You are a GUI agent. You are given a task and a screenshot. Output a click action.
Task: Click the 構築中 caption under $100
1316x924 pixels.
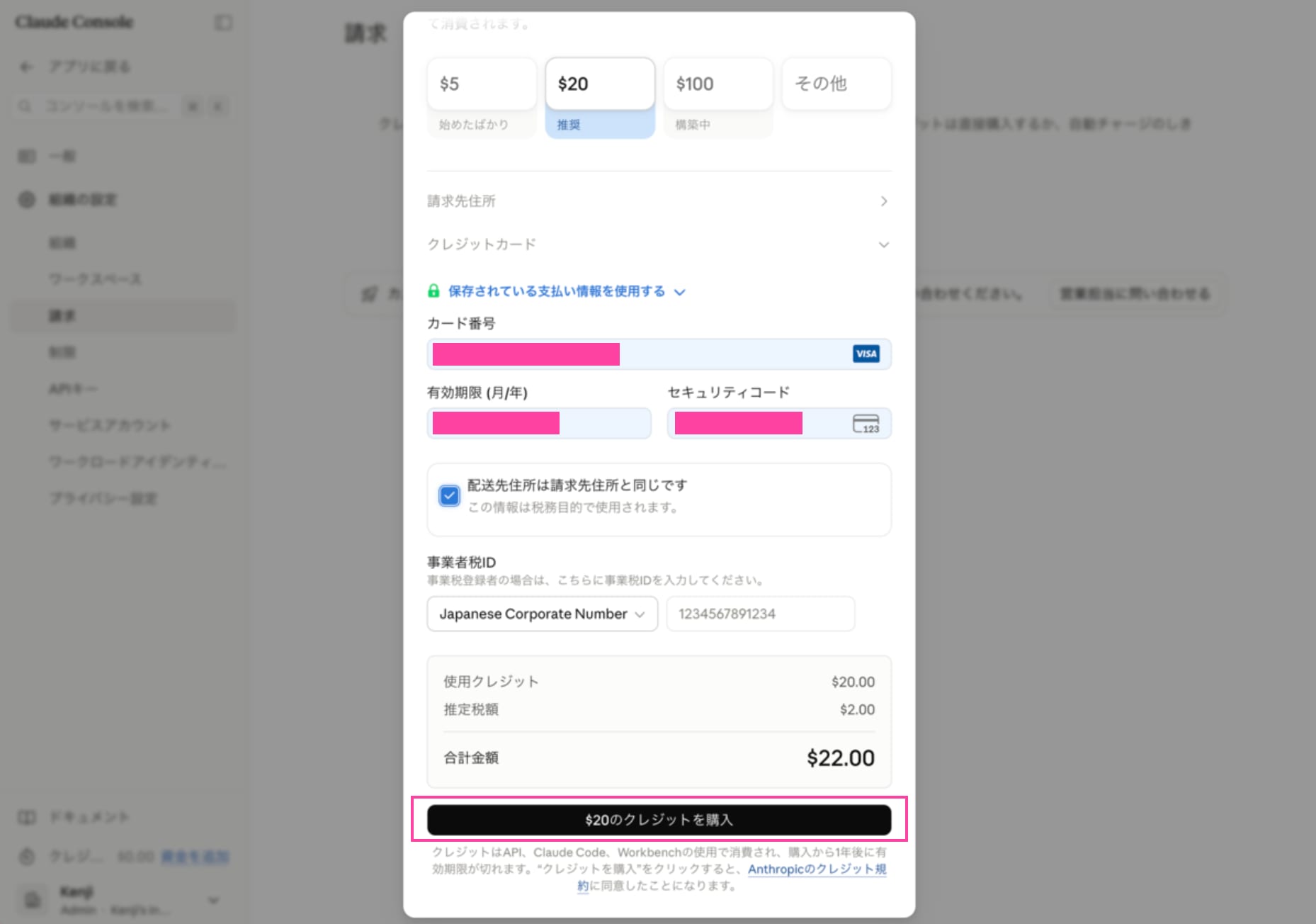point(693,125)
